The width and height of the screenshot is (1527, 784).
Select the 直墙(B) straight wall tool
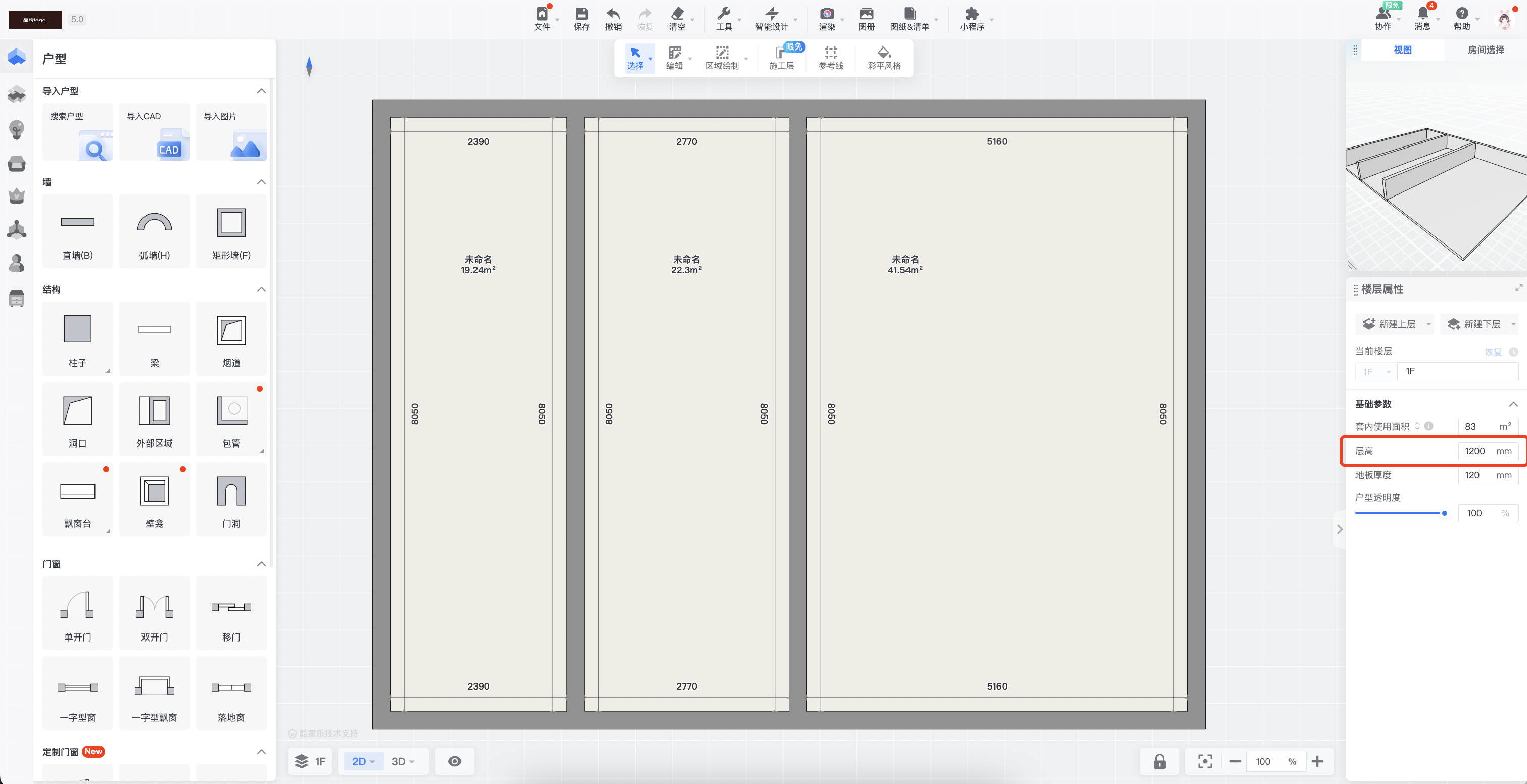(78, 232)
